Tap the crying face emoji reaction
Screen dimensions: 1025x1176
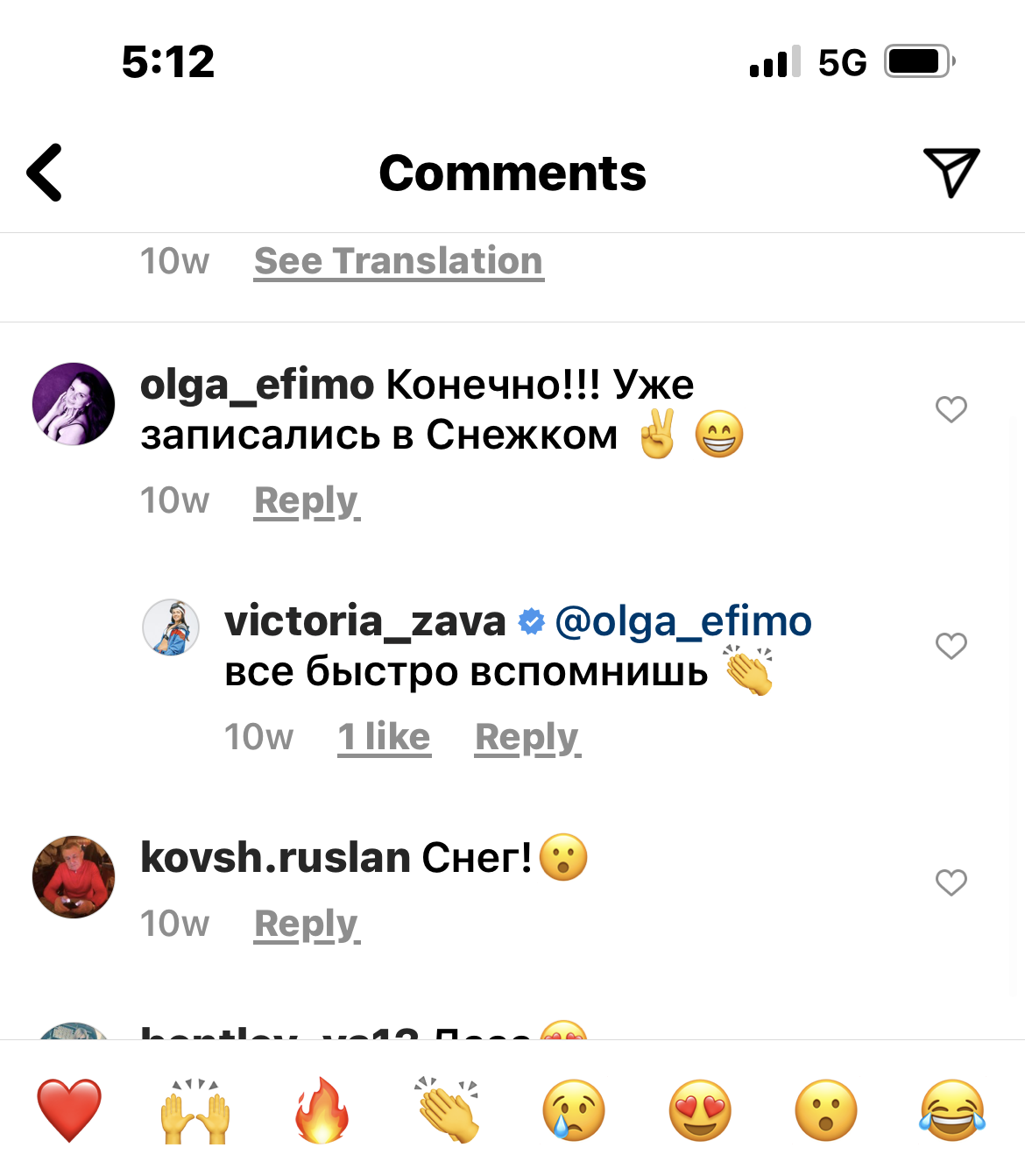tap(574, 1109)
